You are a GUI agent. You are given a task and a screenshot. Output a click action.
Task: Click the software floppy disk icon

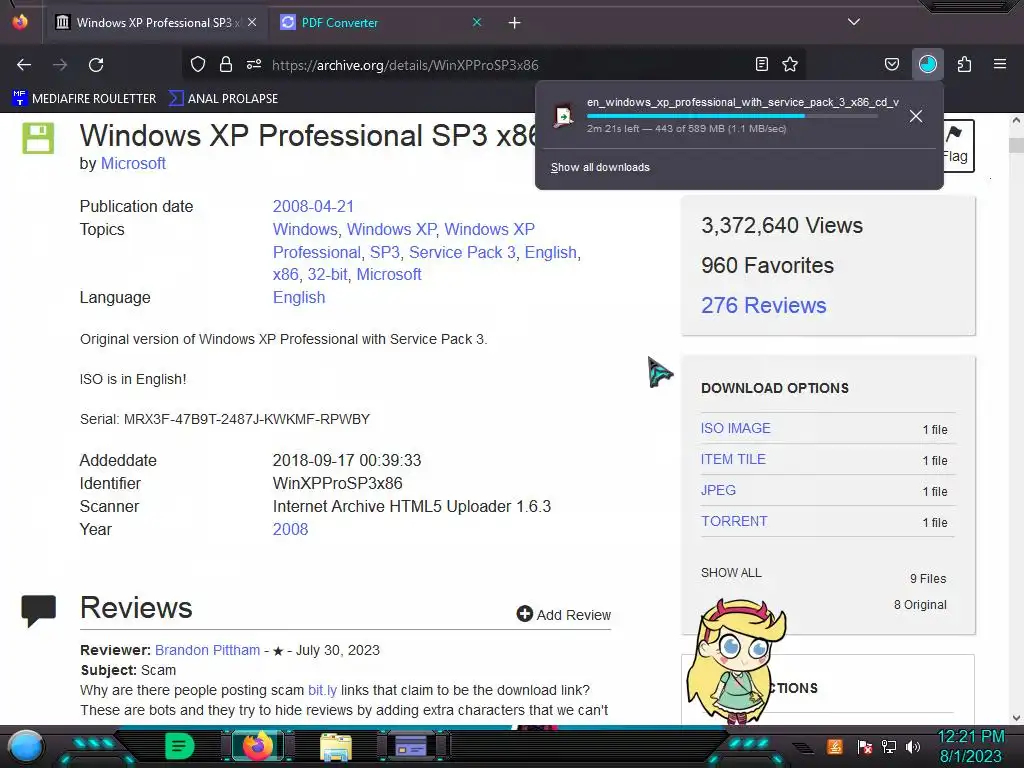[x=38, y=138]
